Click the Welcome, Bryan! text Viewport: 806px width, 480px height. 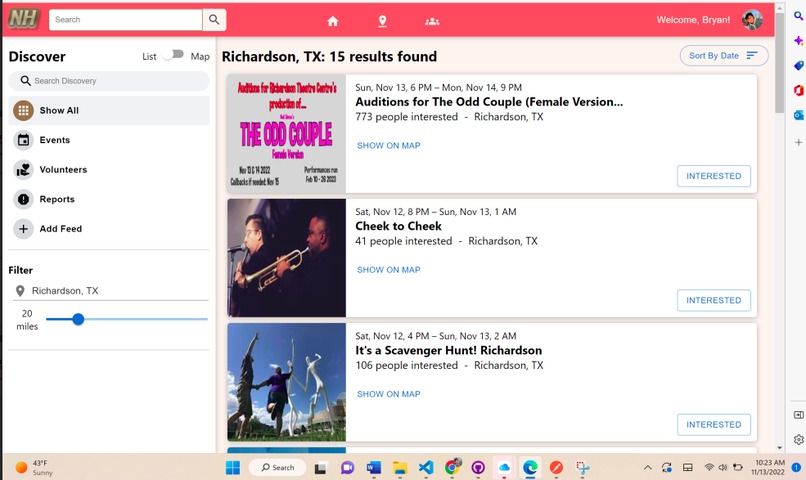point(693,20)
